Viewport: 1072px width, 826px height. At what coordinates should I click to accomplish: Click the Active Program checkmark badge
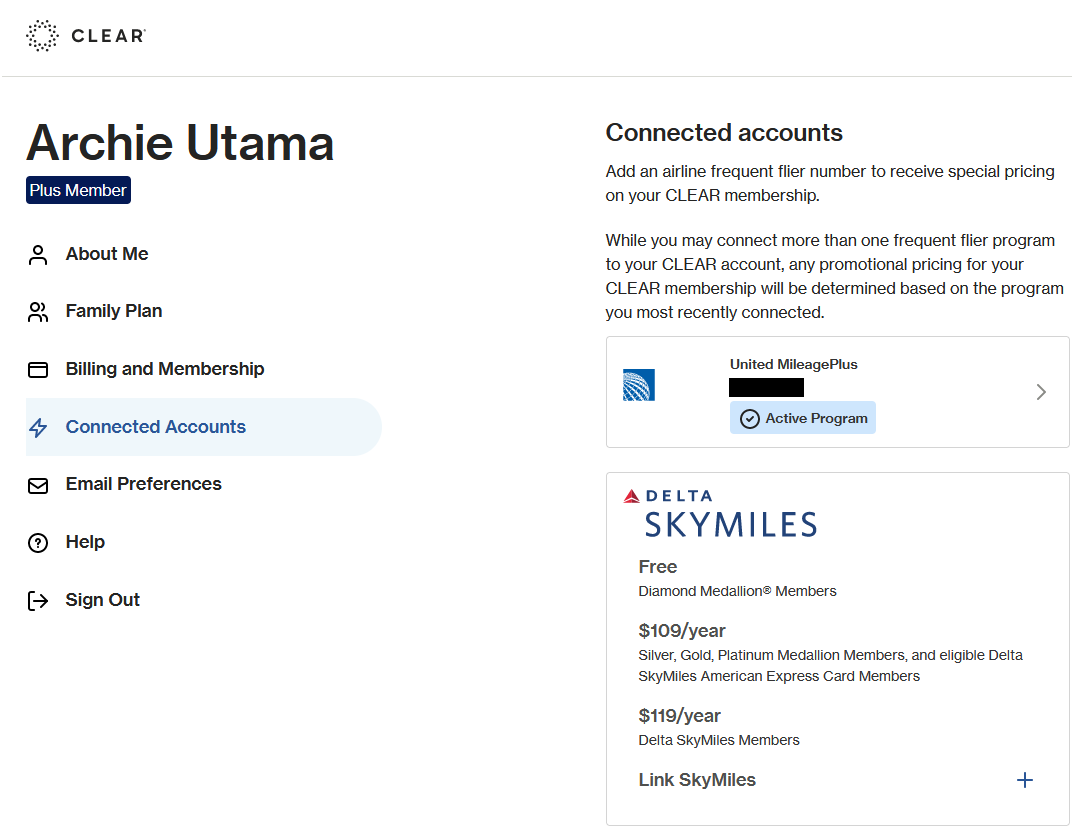point(750,418)
